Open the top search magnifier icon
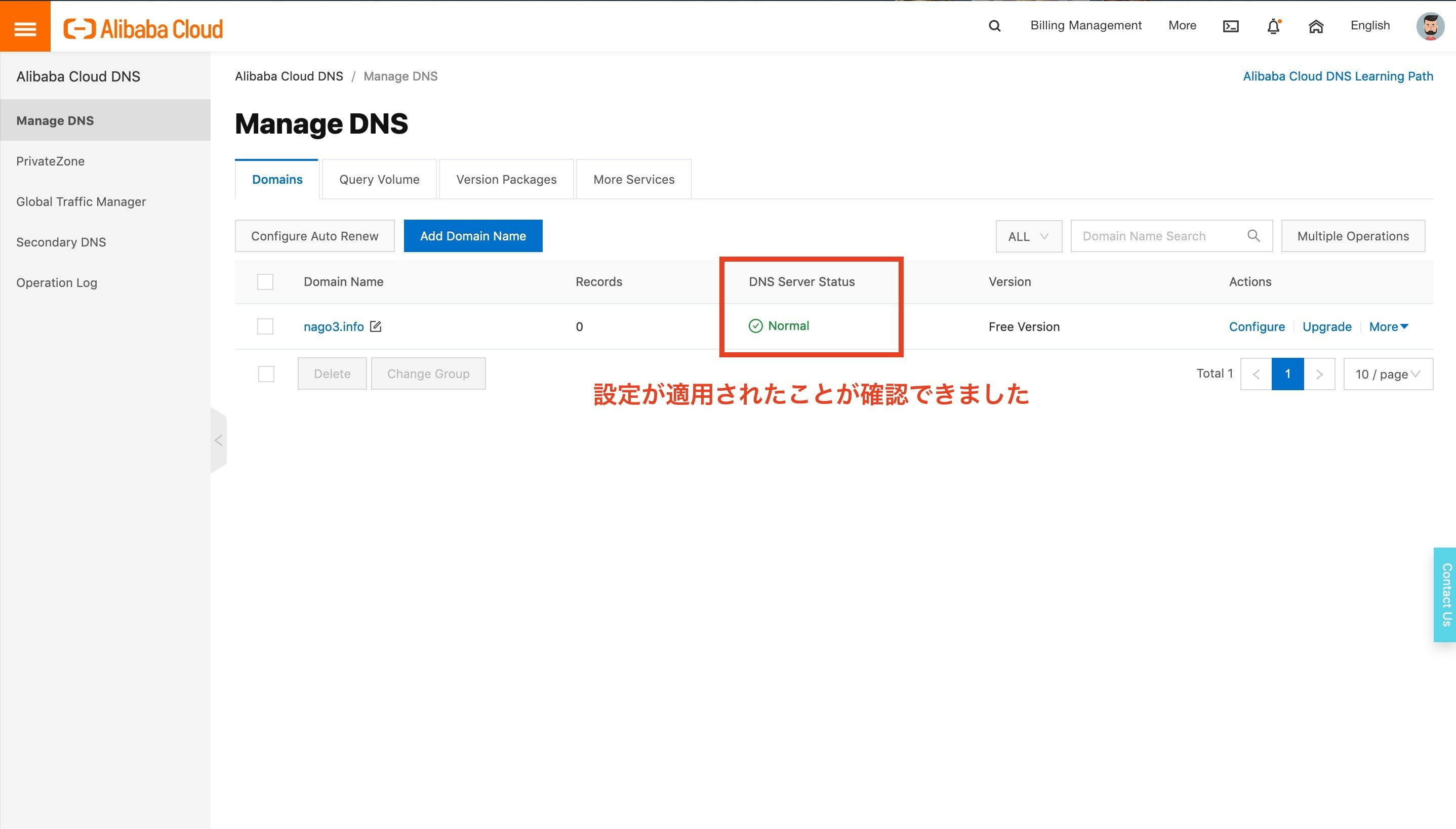This screenshot has height=829, width=1456. click(994, 26)
